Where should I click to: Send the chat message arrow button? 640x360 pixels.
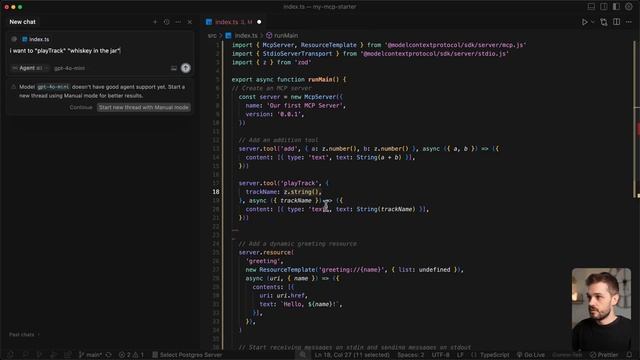pos(186,68)
